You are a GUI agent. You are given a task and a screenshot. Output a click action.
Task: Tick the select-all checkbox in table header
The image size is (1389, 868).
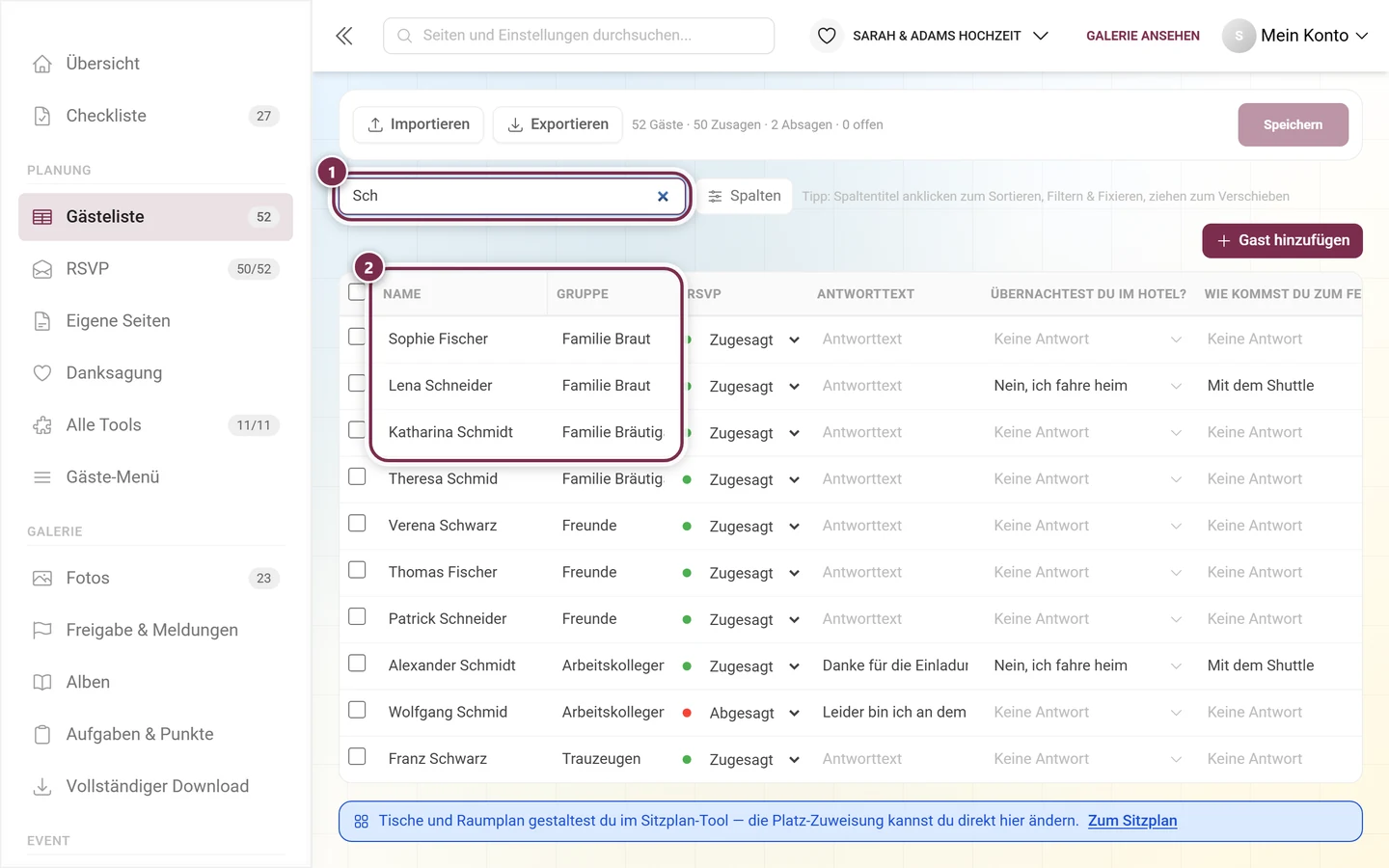click(357, 292)
